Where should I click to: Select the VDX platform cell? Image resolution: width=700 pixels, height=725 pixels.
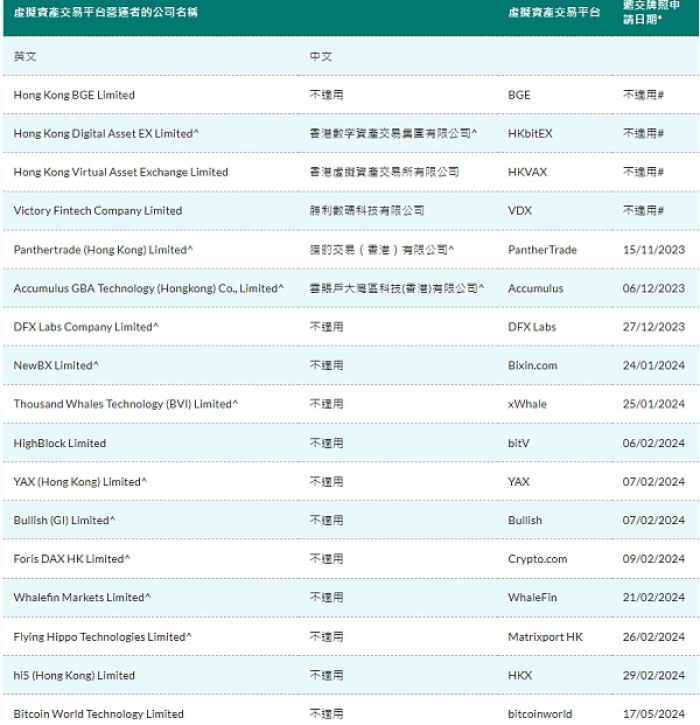[520, 211]
